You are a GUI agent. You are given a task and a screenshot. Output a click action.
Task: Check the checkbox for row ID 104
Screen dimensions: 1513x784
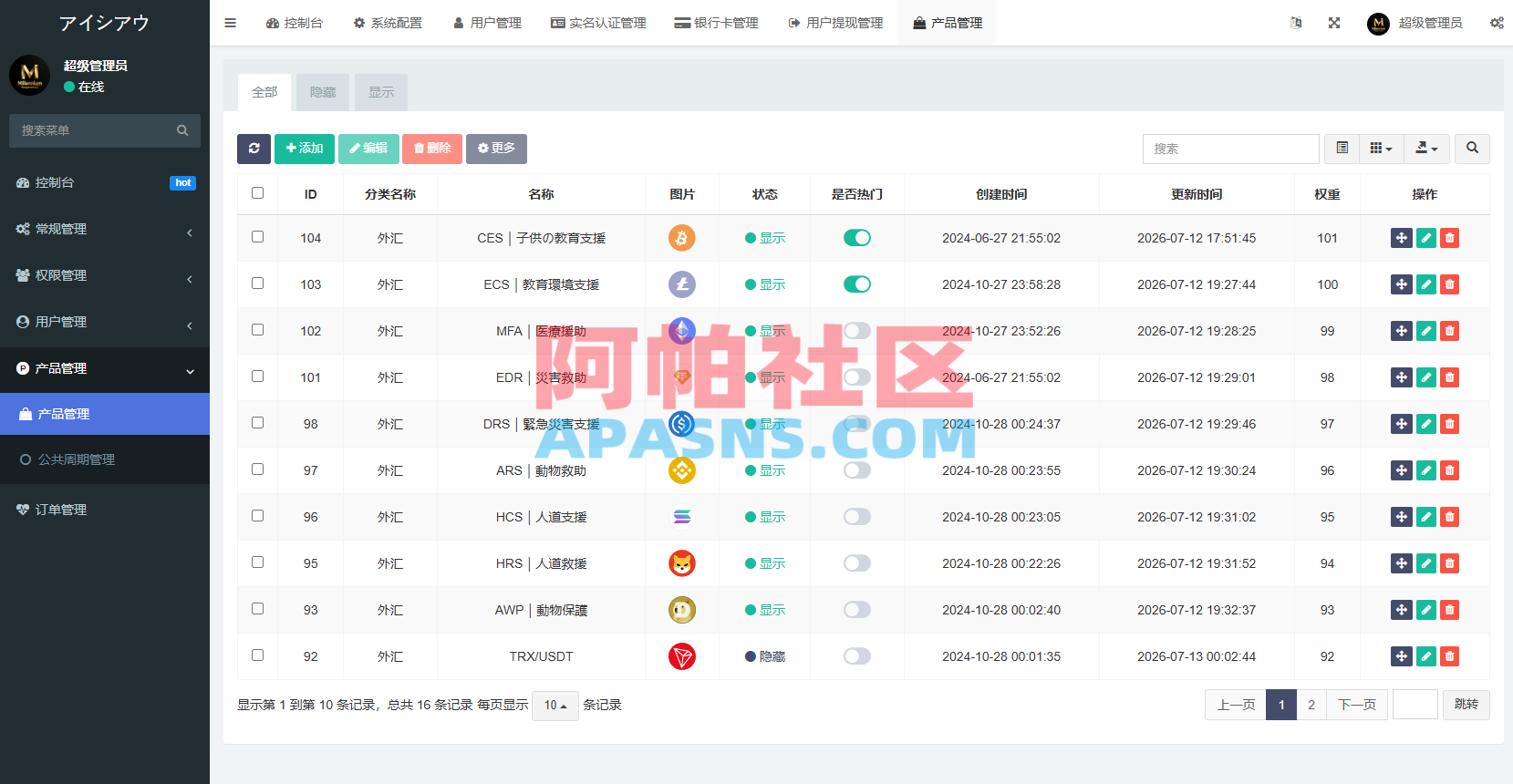258,237
